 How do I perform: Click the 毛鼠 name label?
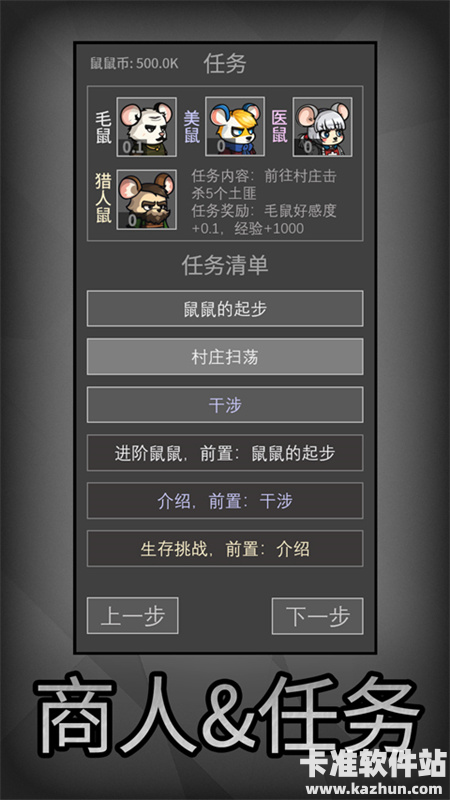click(104, 128)
